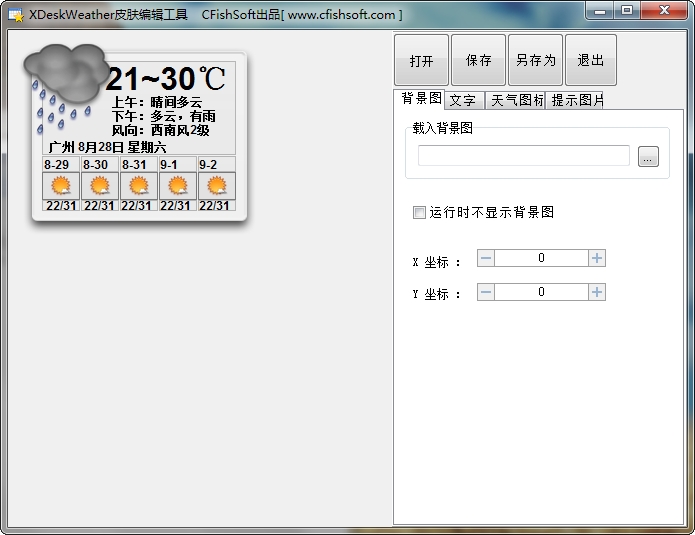Image resolution: width=695 pixels, height=535 pixels.
Task: Select the 9-2 forecast weather icon
Action: click(217, 186)
